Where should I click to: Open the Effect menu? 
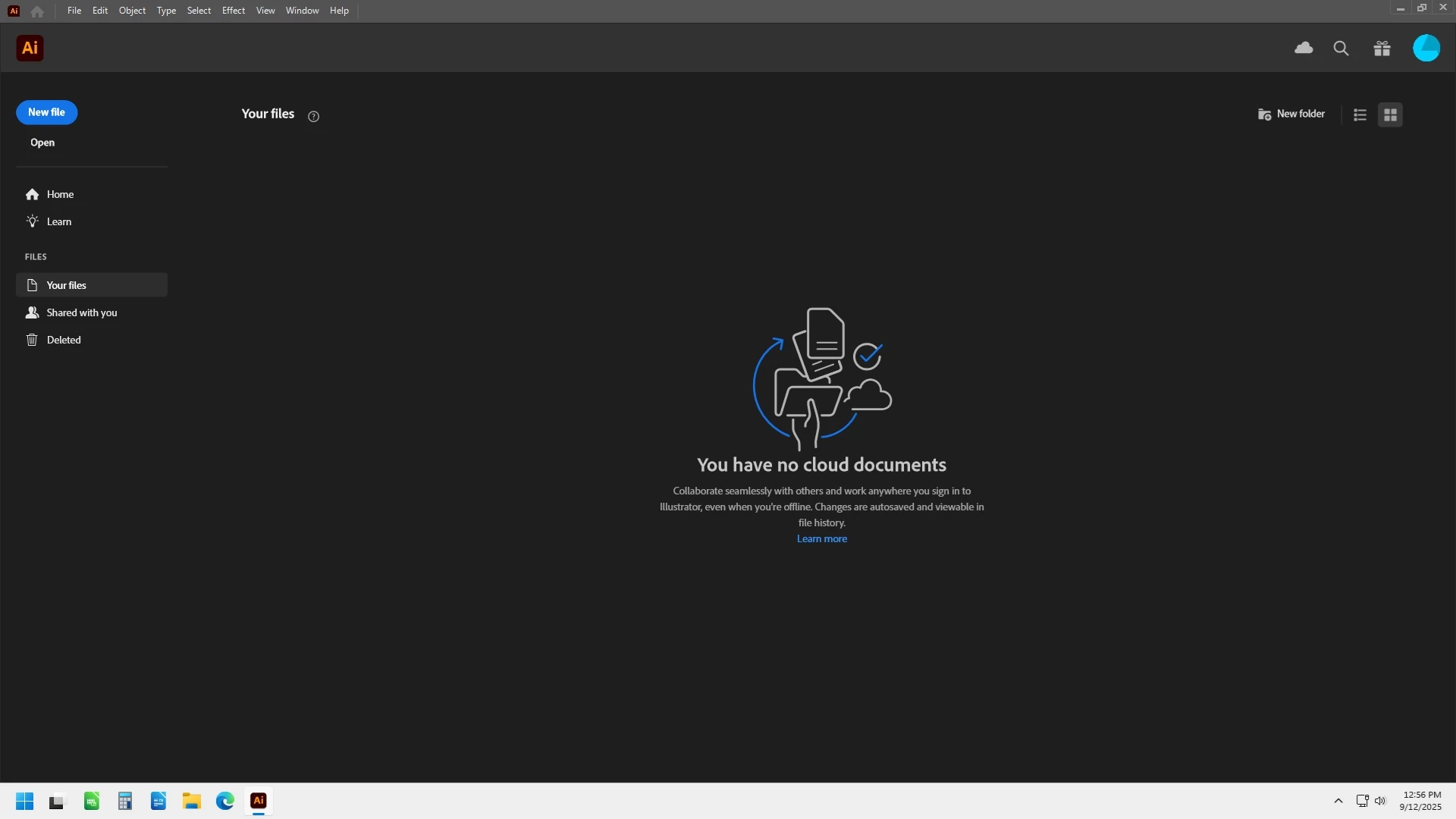tap(233, 11)
